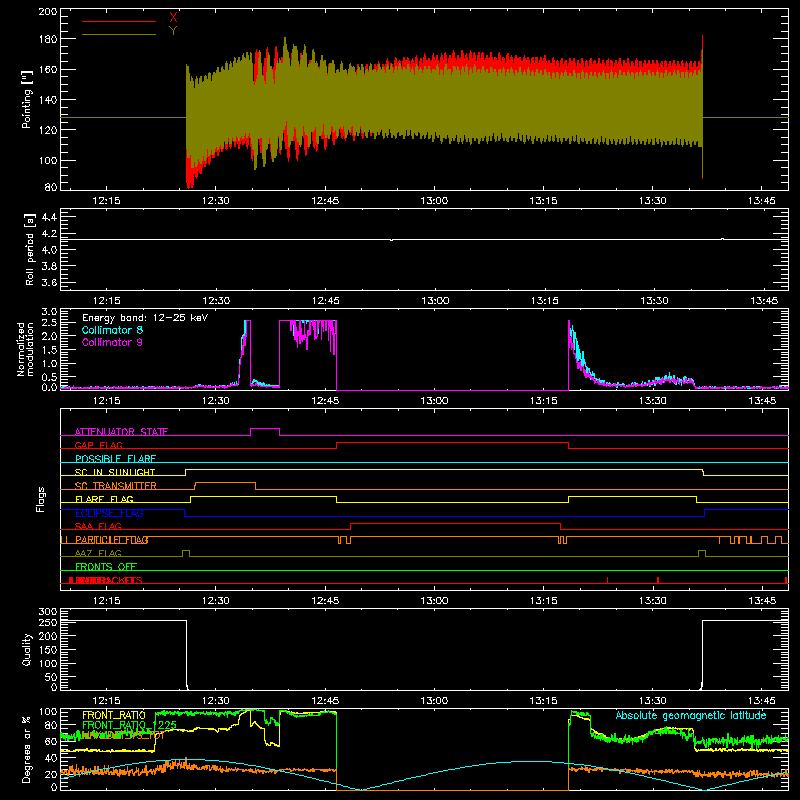This screenshot has height=800, width=800.
Task: Click the 200 tick on the Pointing axis
Action: click(x=48, y=11)
